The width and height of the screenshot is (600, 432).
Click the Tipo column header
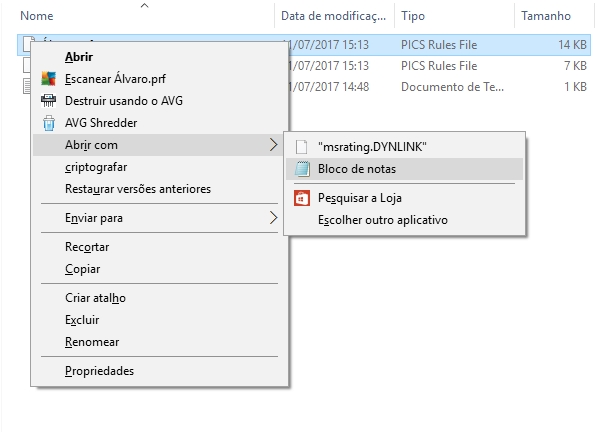tap(412, 16)
